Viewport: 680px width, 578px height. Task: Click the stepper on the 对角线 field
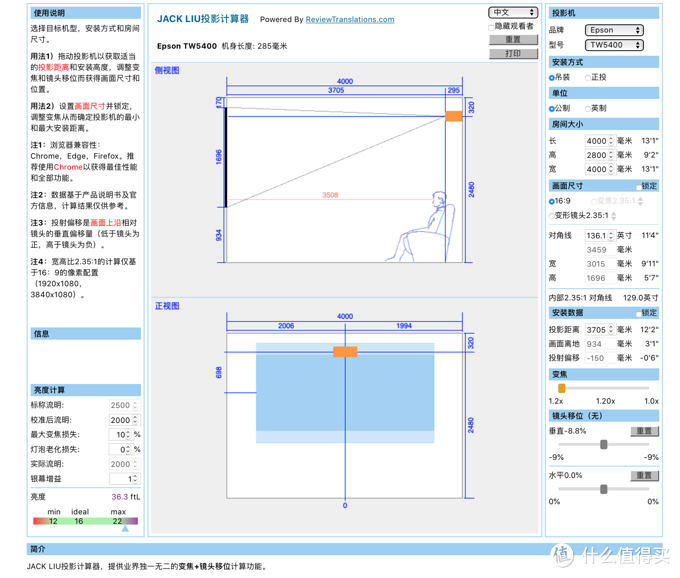click(x=611, y=235)
